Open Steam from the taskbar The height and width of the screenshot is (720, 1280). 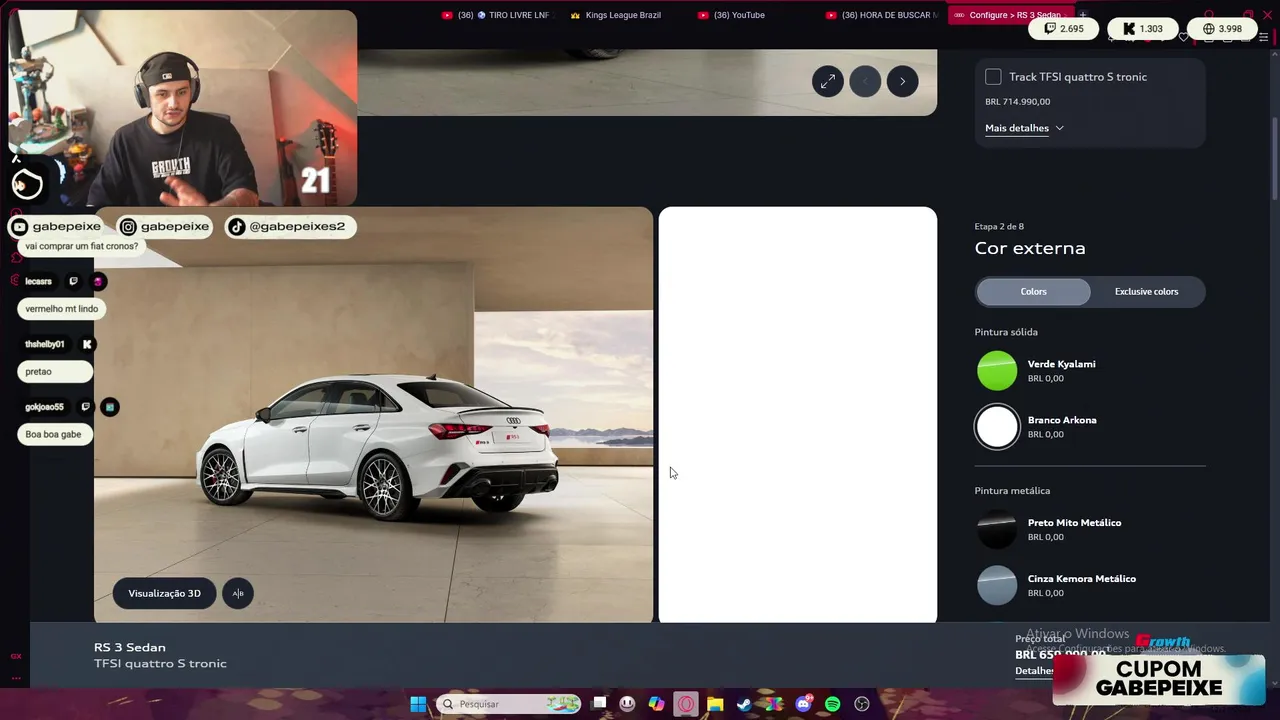744,704
